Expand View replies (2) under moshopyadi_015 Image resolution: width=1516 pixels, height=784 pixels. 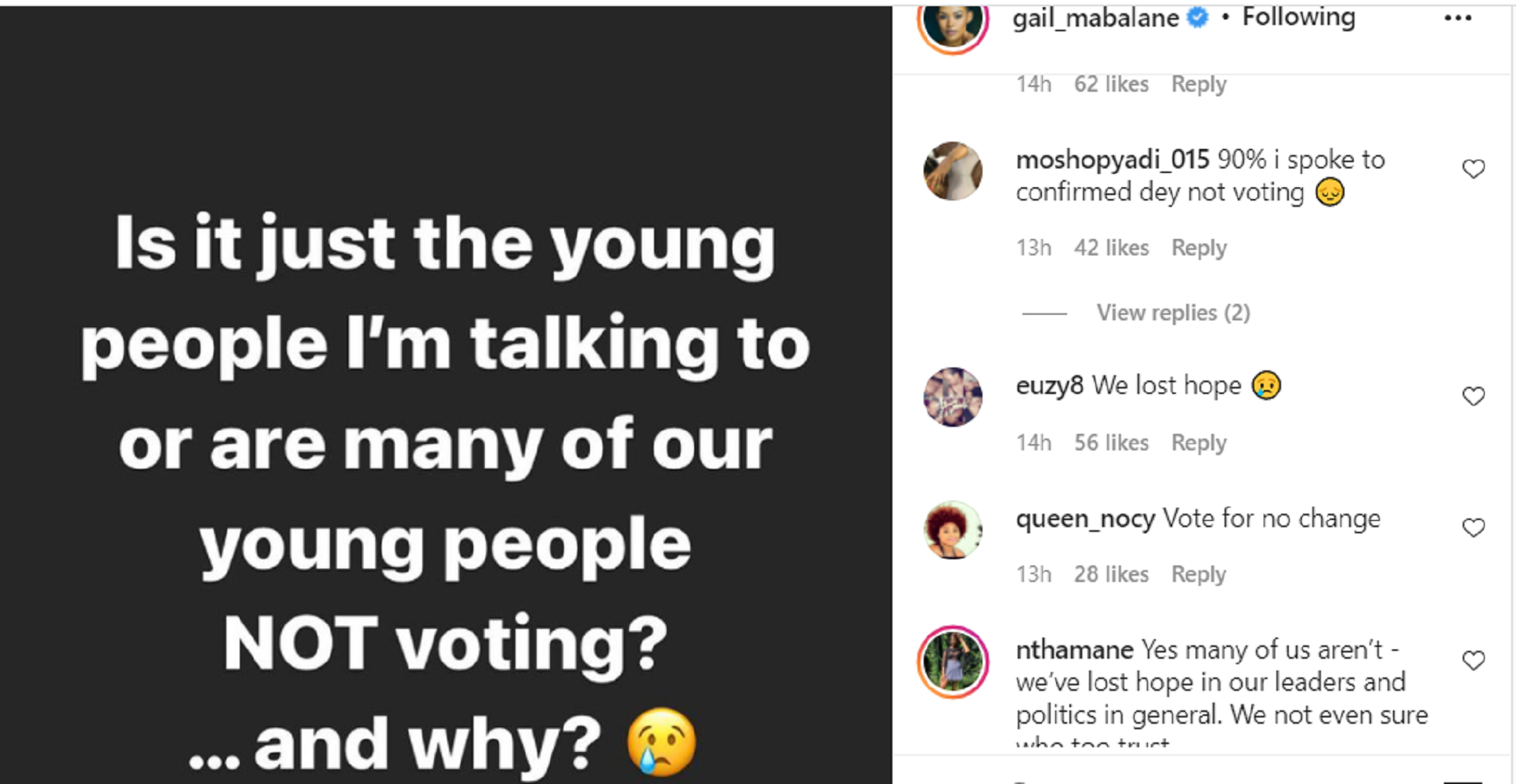click(1172, 313)
